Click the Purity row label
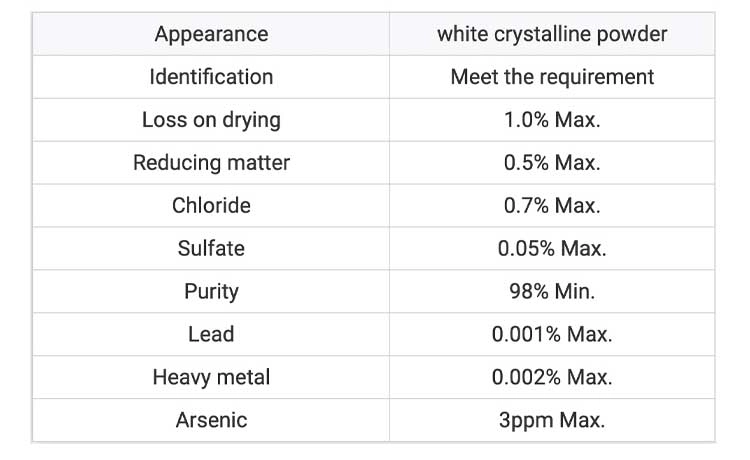The width and height of the screenshot is (750, 460). click(x=211, y=291)
